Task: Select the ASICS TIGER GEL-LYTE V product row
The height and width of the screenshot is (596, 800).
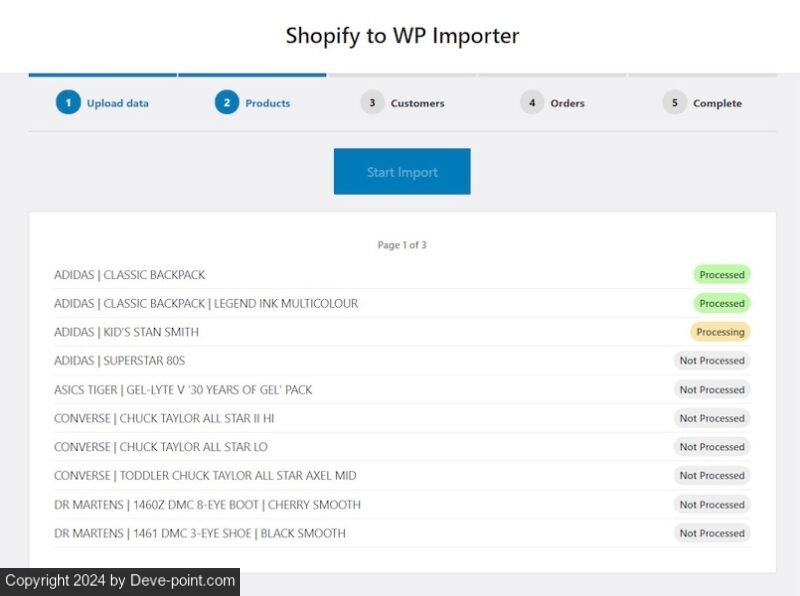Action: click(183, 390)
